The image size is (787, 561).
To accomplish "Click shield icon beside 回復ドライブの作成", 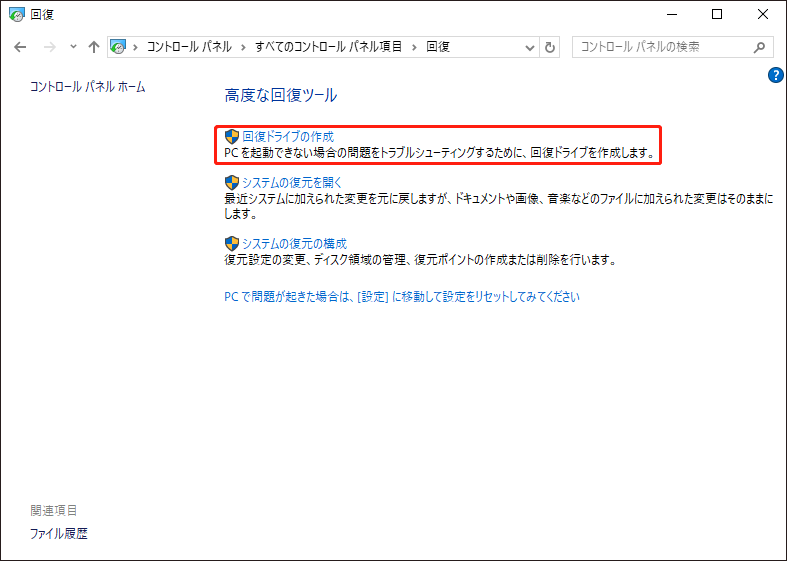I will click(231, 136).
